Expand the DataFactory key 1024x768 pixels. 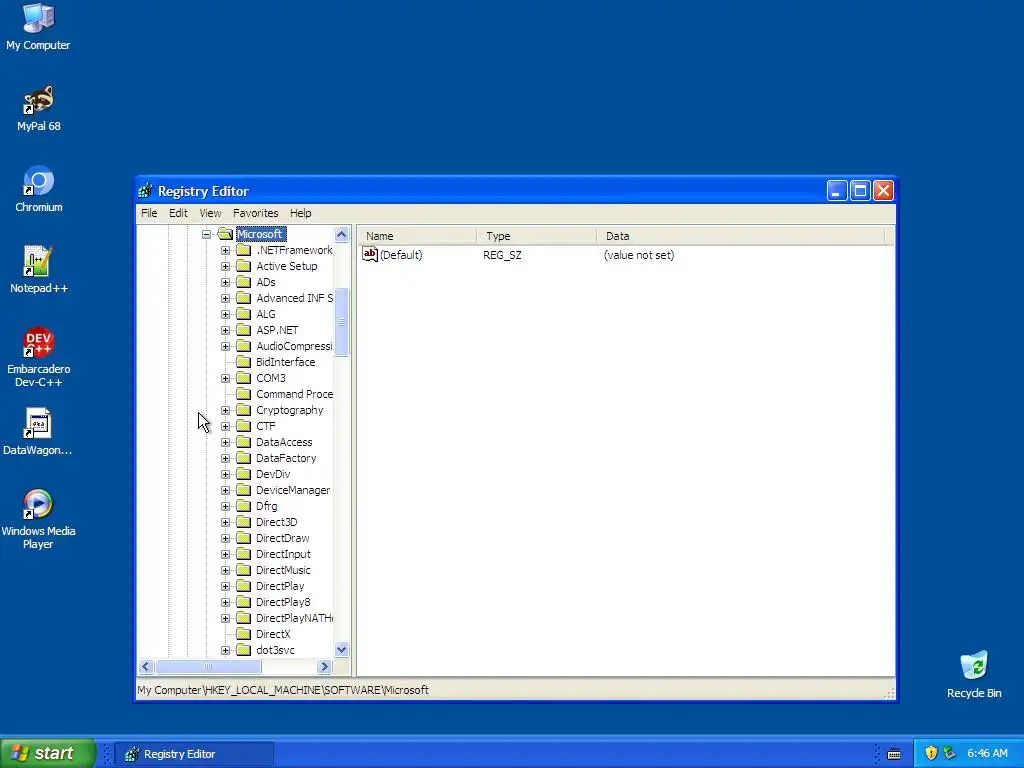pyautogui.click(x=225, y=458)
